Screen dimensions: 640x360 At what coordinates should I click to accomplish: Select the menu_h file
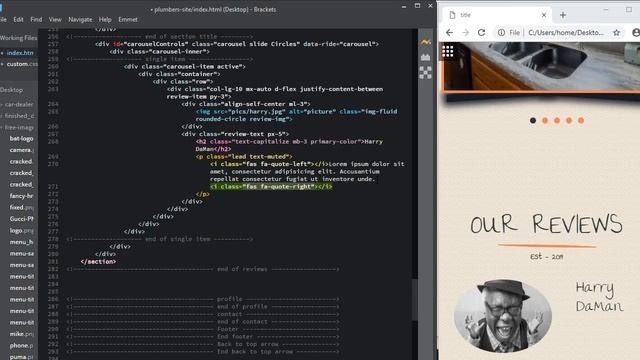[21, 242]
